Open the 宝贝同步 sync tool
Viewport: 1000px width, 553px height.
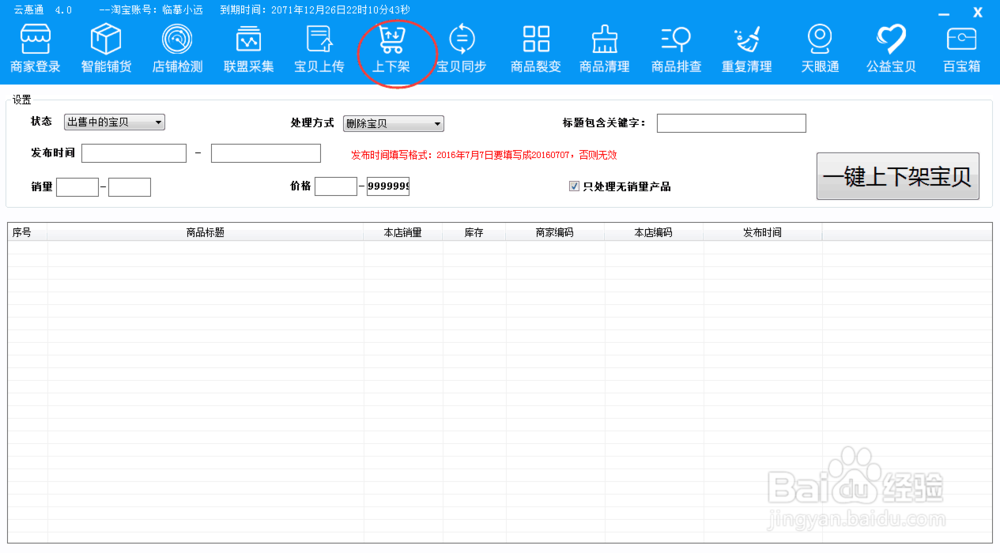(x=462, y=48)
